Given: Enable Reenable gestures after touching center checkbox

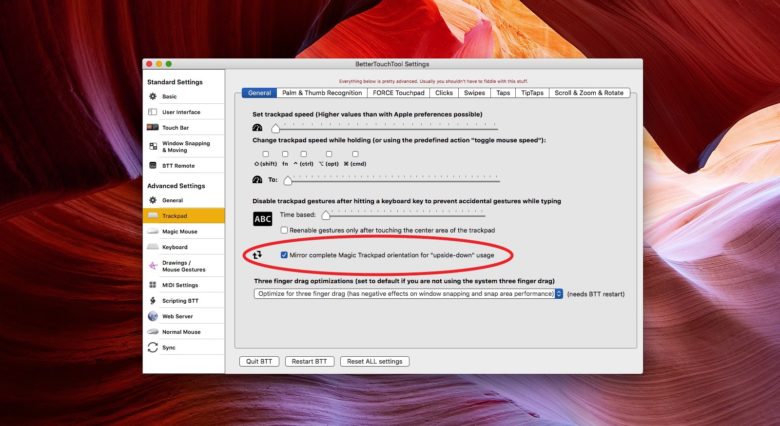Looking at the screenshot, I should 285,230.
